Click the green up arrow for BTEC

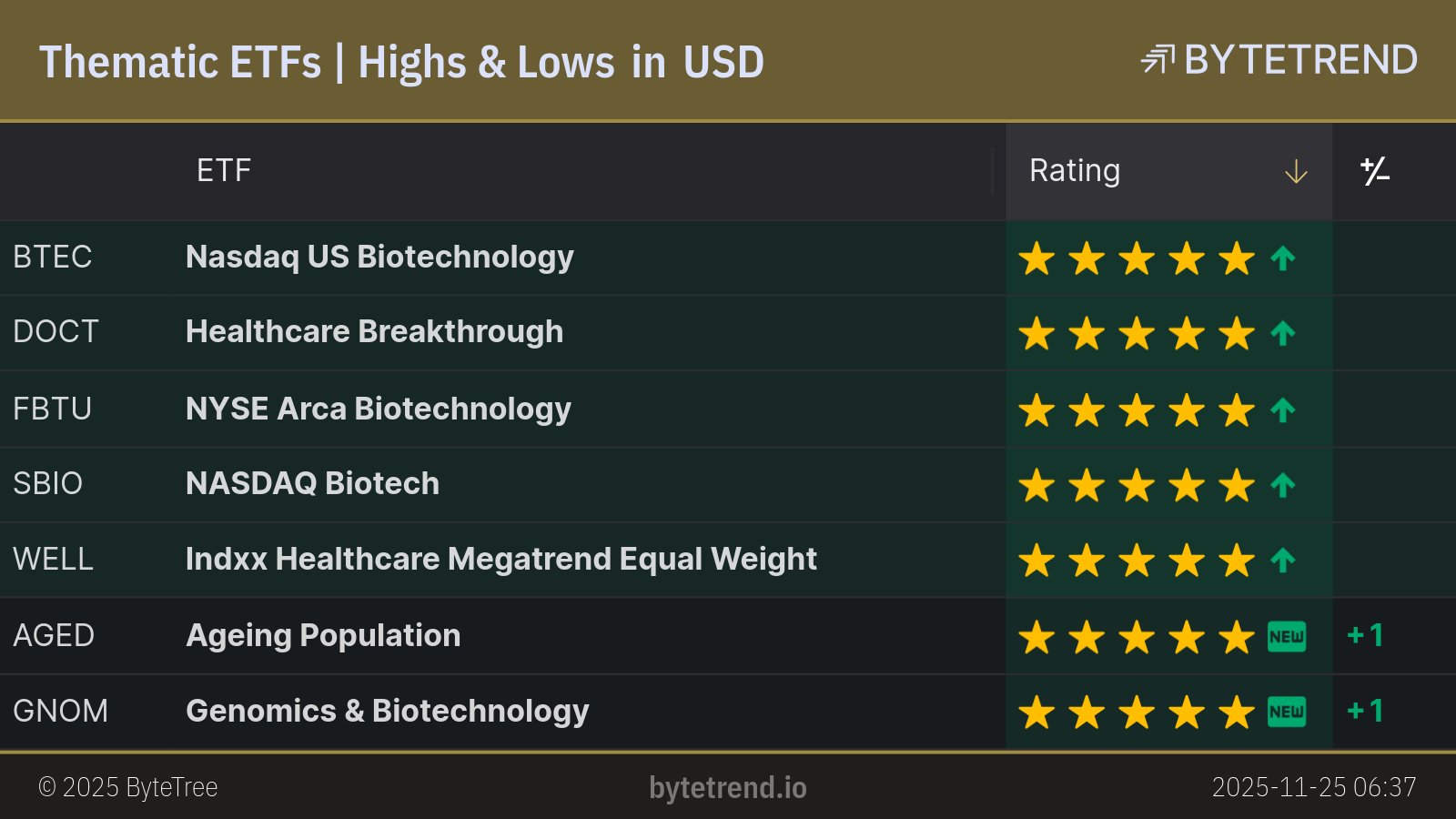tap(1283, 259)
